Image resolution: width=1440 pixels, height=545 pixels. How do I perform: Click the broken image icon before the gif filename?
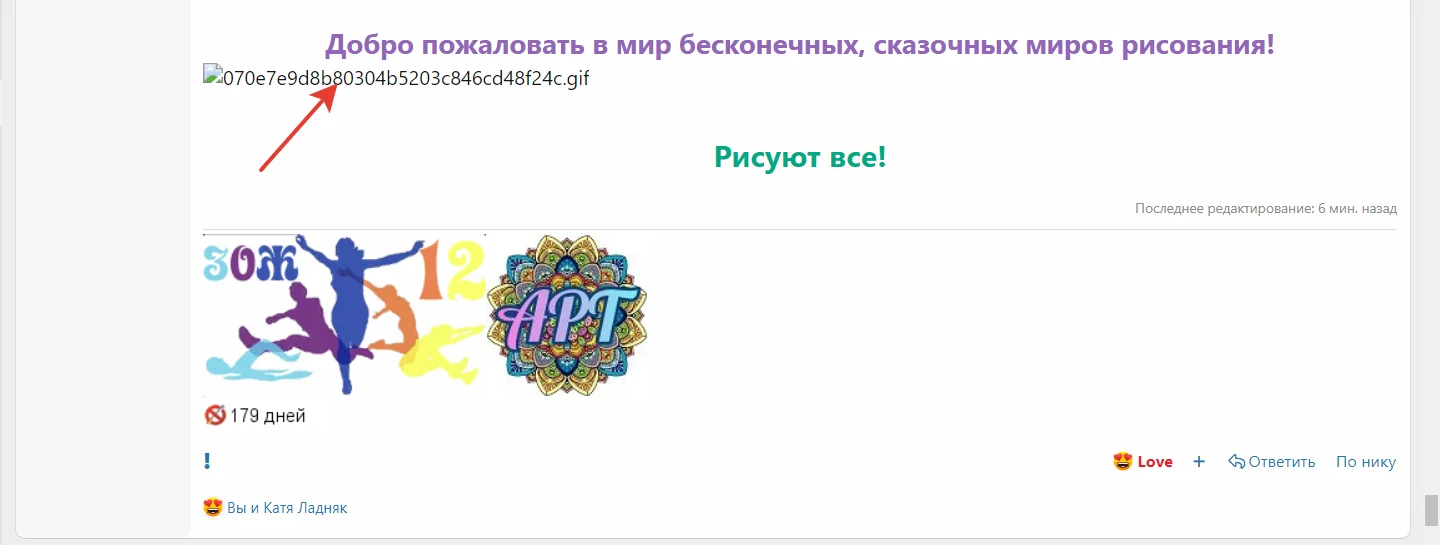tap(211, 74)
